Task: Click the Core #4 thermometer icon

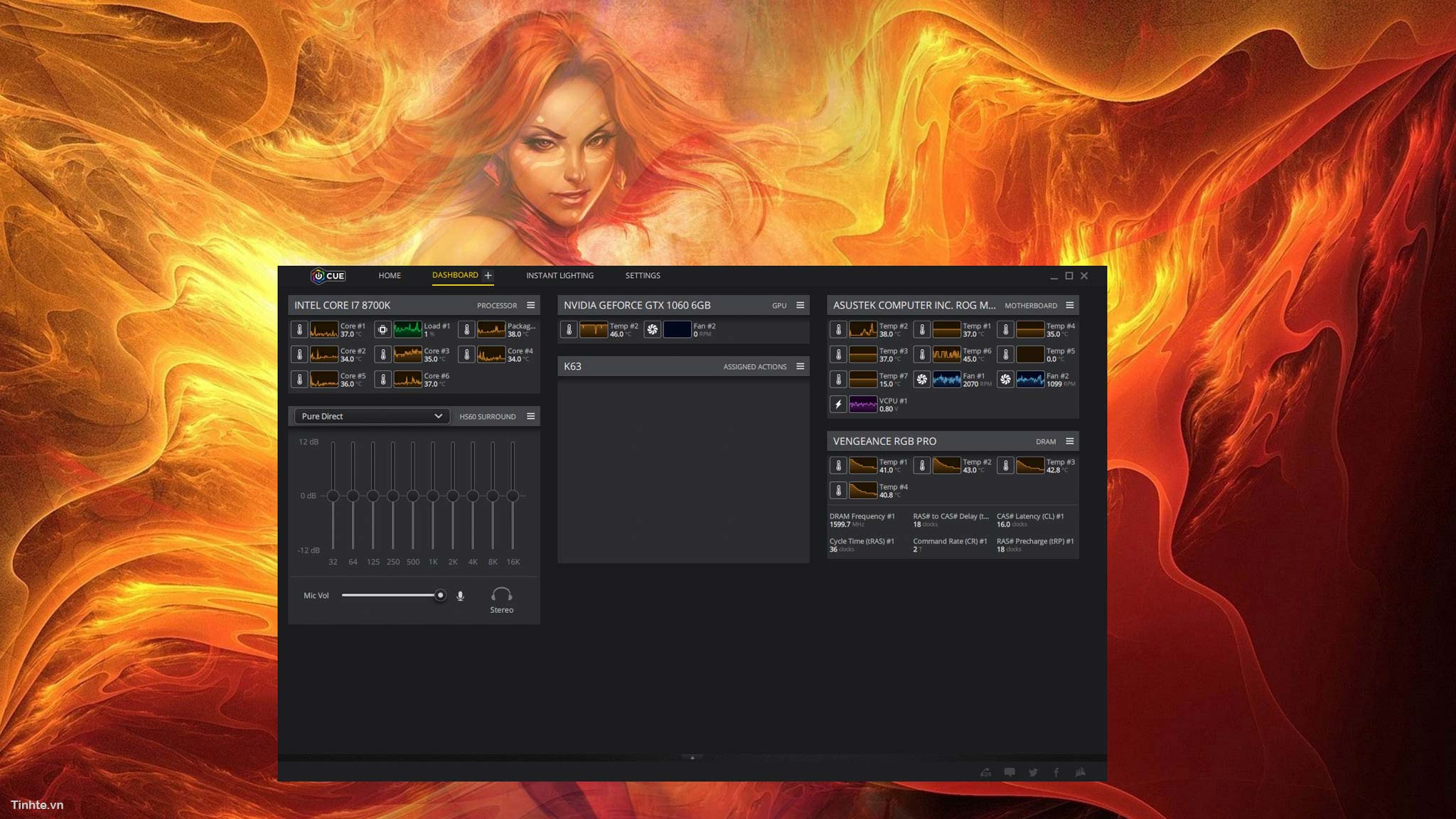Action: (x=466, y=355)
